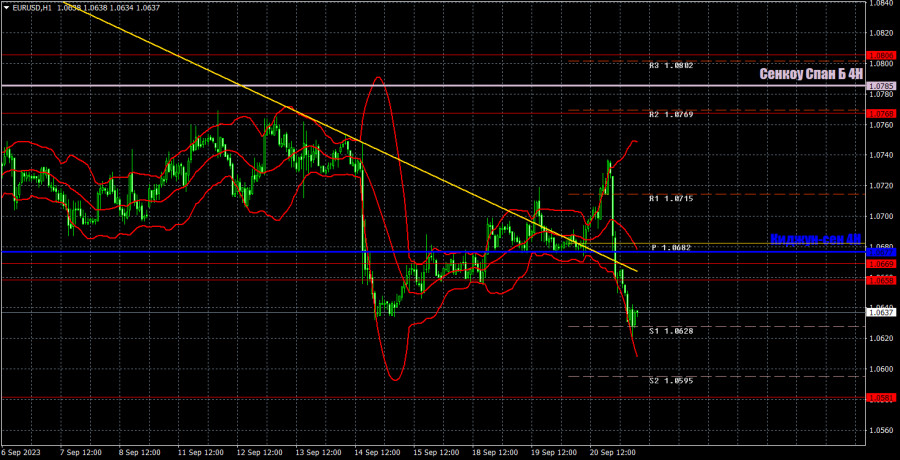Click the red 1.0581 price tag
Screen dimensions: 900x460
point(881,397)
